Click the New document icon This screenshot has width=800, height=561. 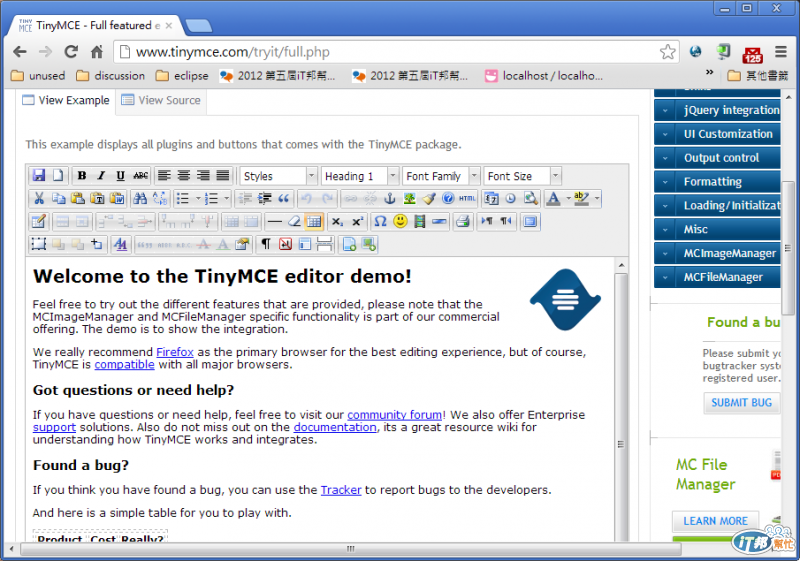tap(58, 175)
